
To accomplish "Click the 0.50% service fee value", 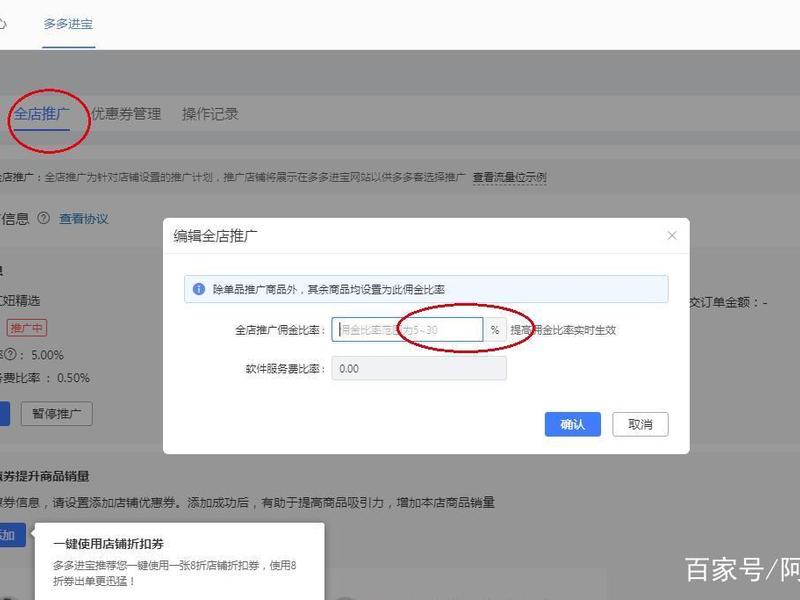I will [73, 378].
